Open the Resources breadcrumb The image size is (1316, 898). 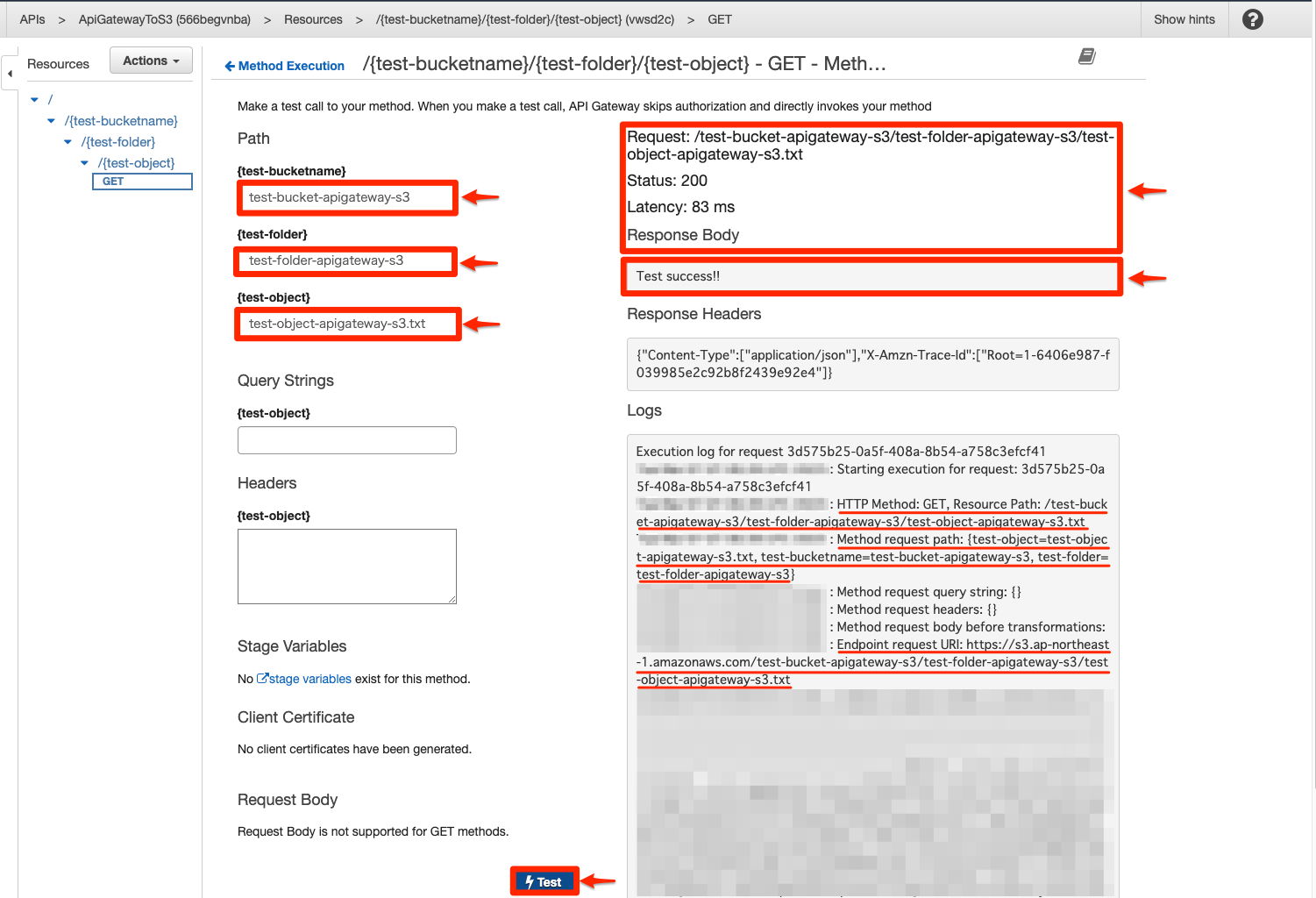(x=313, y=18)
